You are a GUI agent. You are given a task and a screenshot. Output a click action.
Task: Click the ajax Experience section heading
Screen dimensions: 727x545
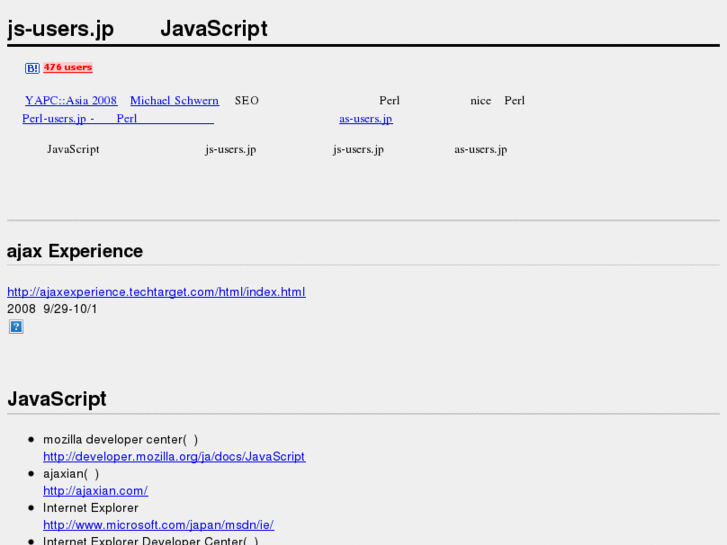pos(75,251)
